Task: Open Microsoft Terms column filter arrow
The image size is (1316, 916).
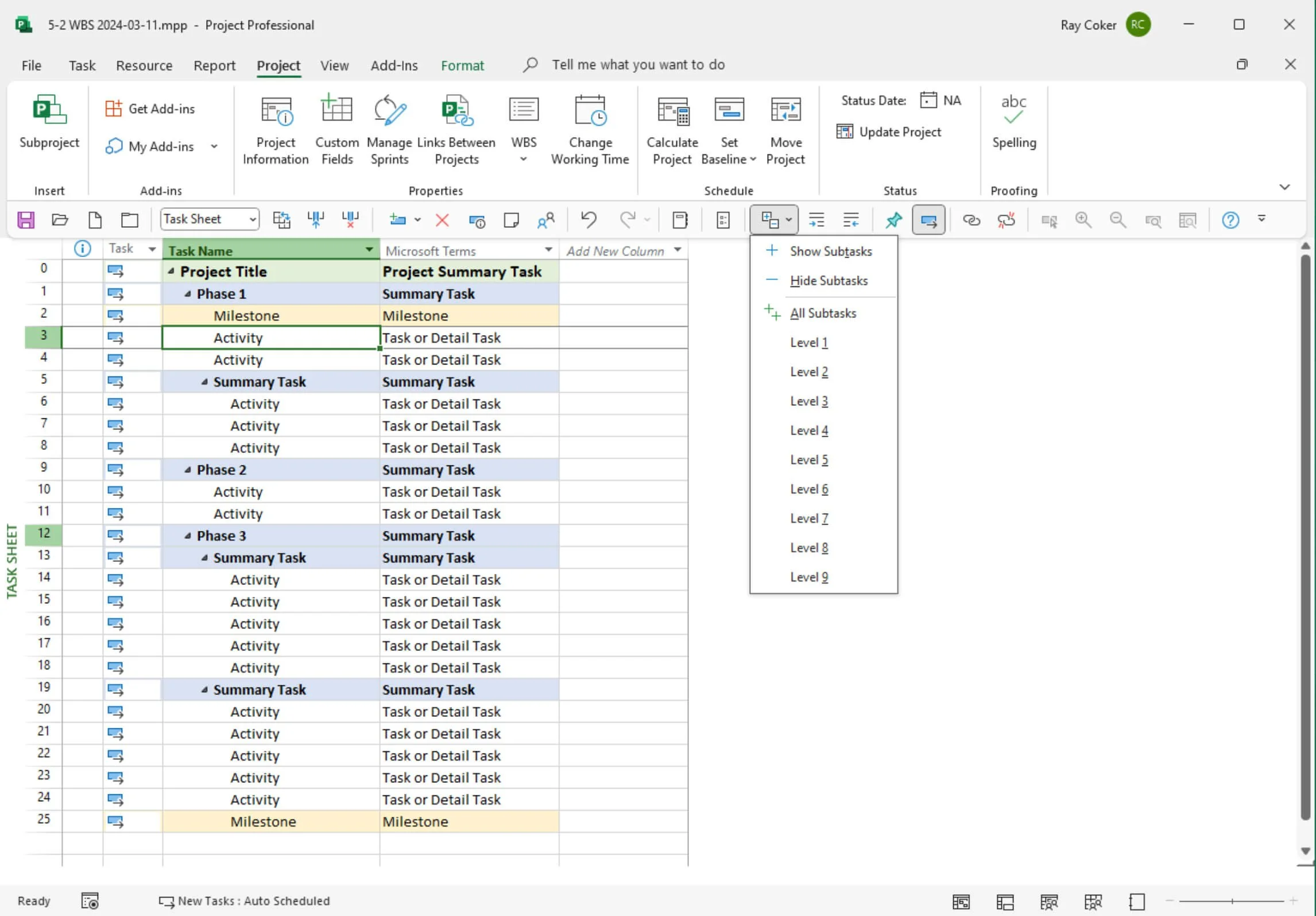Action: coord(548,250)
